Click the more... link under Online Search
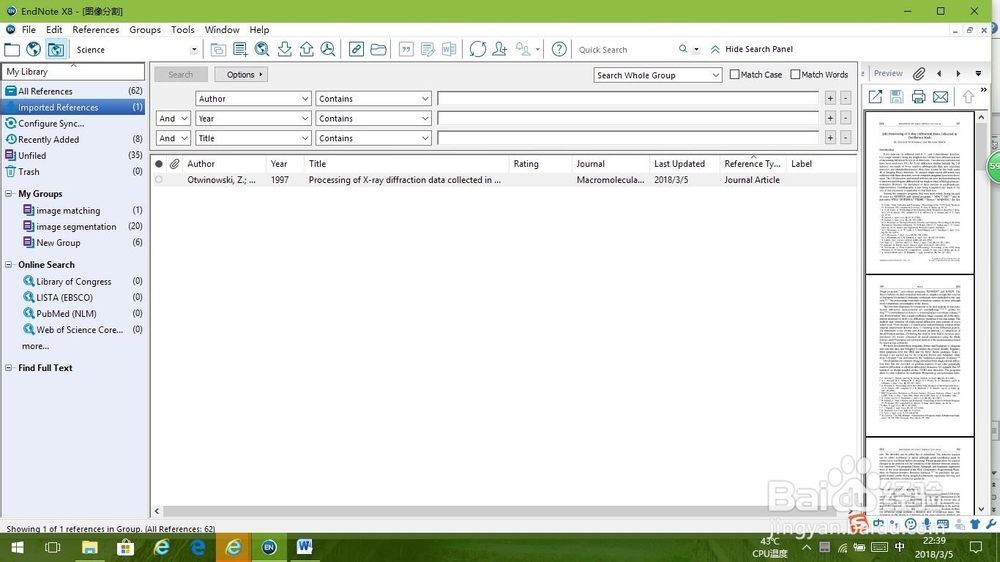 (35, 346)
